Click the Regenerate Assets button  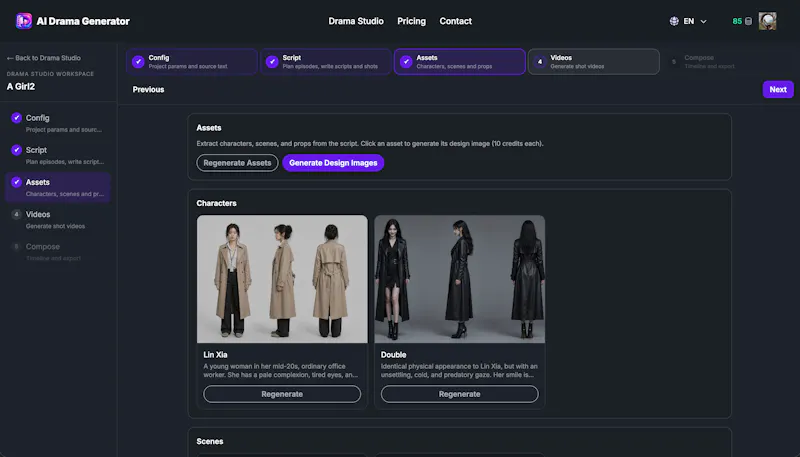(237, 163)
